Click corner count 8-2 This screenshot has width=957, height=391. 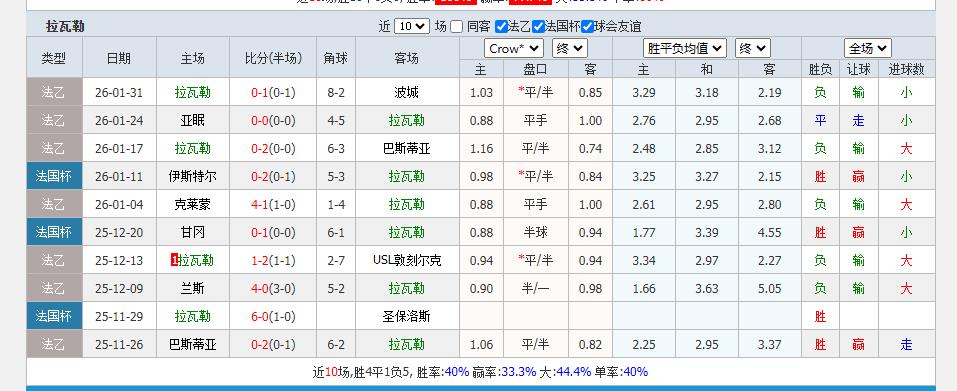(x=336, y=93)
